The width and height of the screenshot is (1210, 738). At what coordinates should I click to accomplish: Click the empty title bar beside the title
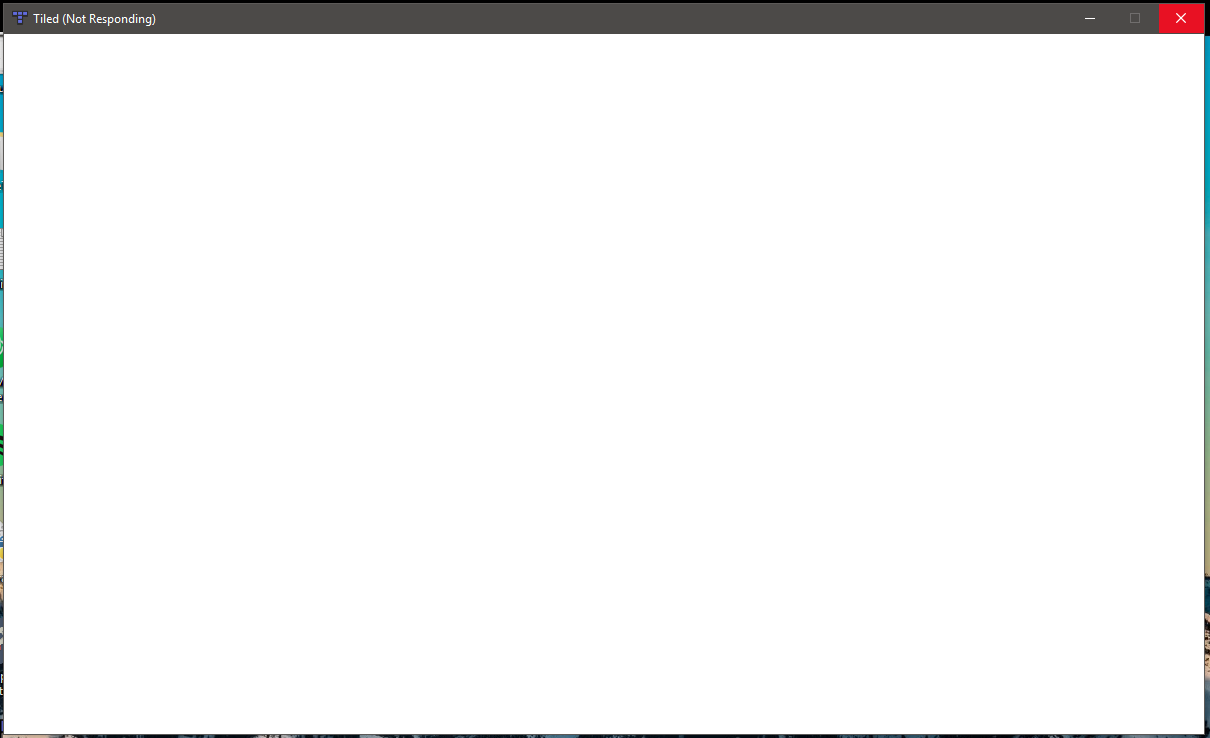tap(600, 18)
